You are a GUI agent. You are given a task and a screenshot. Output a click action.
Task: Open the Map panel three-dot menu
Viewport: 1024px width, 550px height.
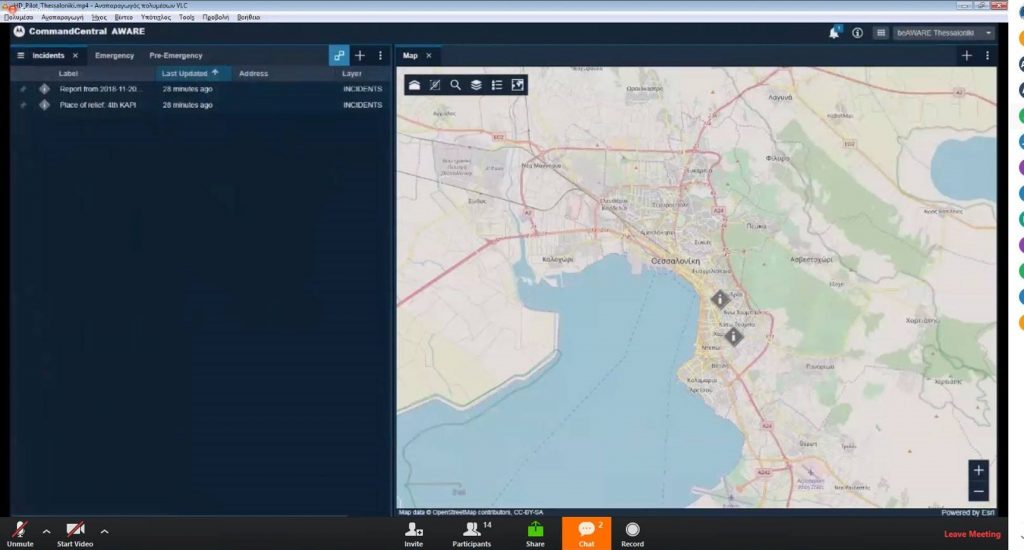coord(987,56)
